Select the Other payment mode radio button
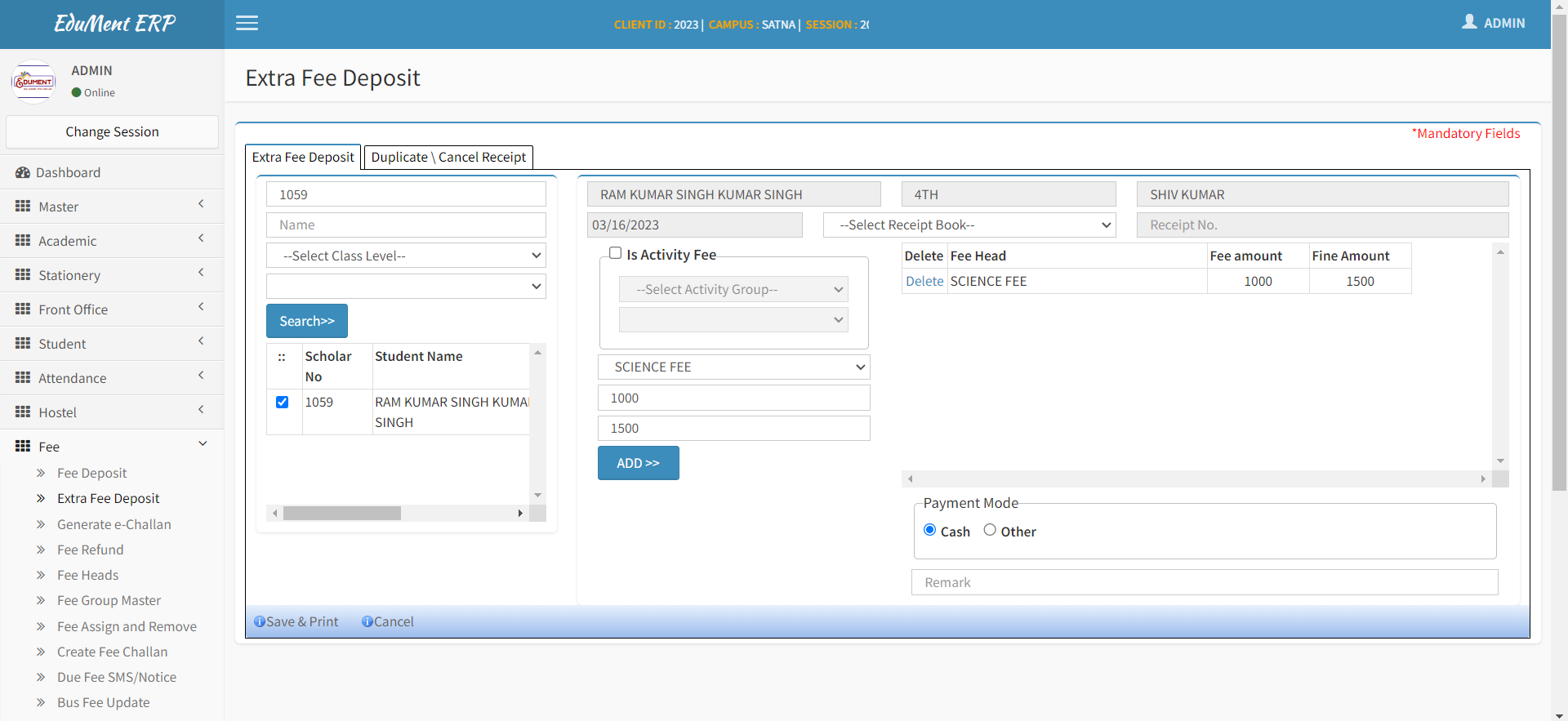Viewport: 1568px width, 721px height. click(990, 531)
